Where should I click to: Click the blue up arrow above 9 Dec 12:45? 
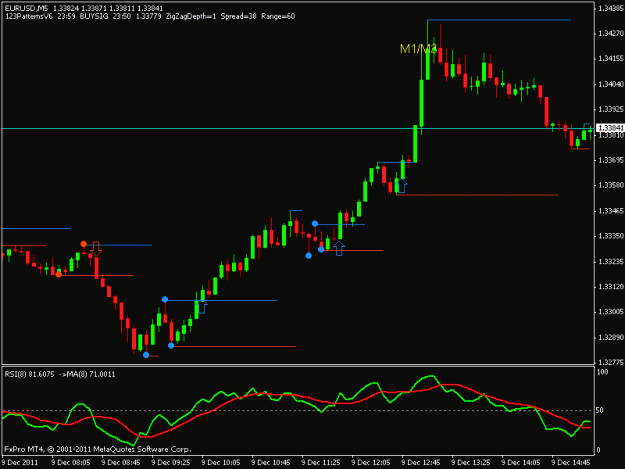(x=402, y=186)
